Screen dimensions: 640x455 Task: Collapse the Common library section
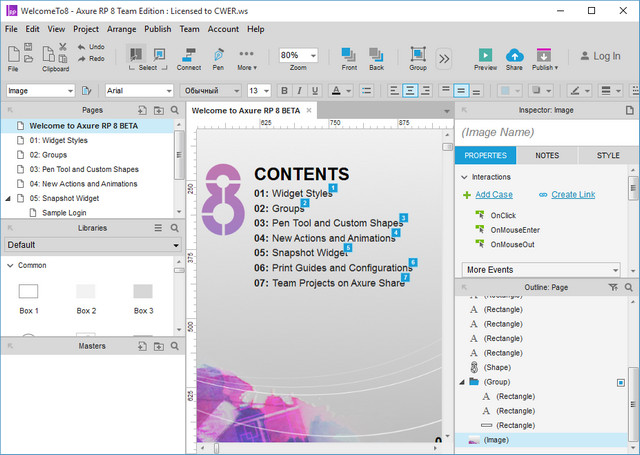click(x=10, y=265)
